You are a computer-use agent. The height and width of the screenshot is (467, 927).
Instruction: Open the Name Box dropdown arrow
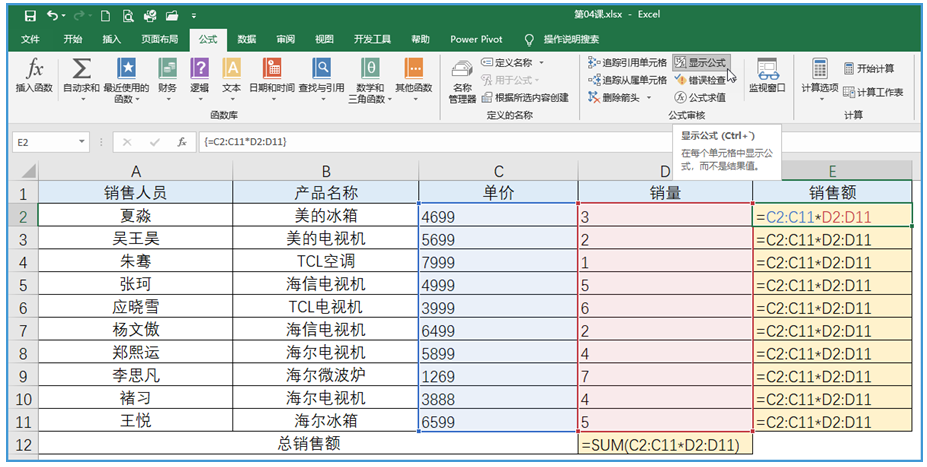click(x=83, y=142)
